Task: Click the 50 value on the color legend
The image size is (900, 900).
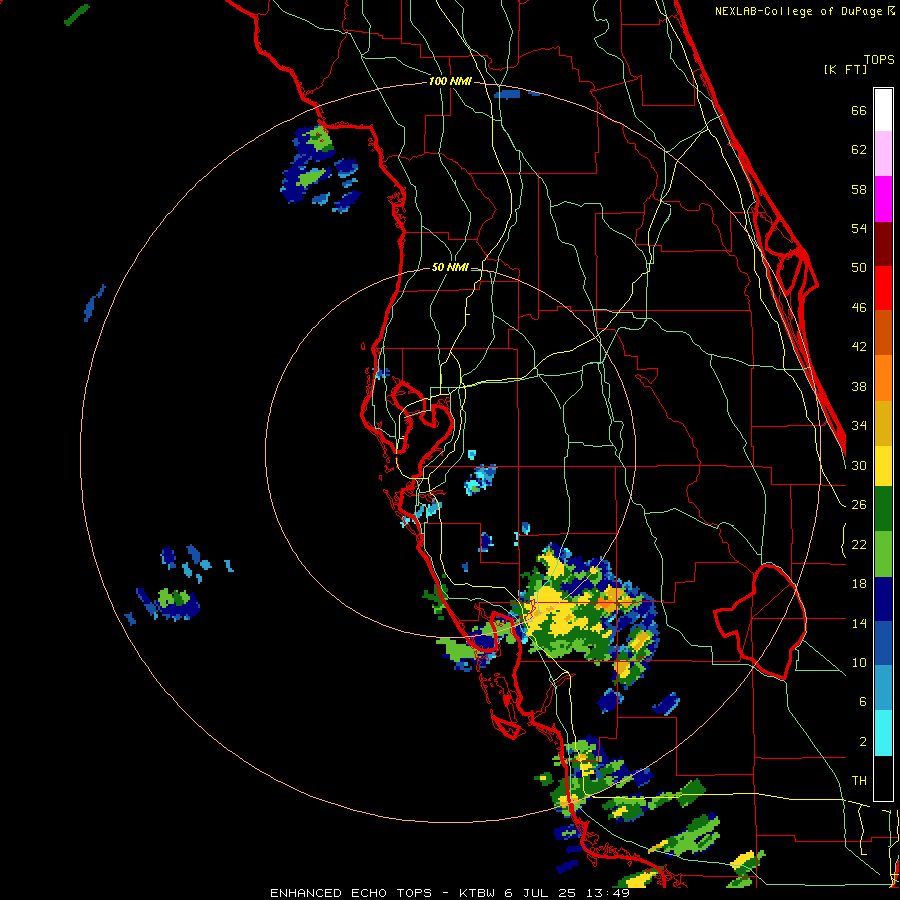Action: (859, 267)
